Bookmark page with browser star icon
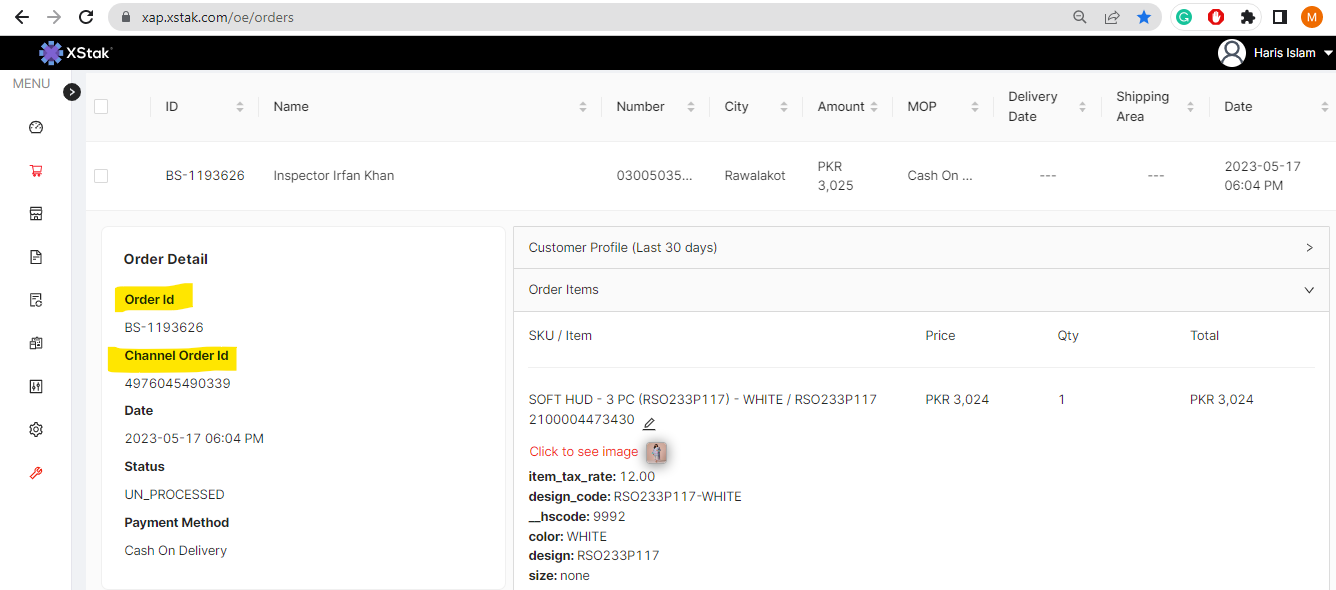The height and width of the screenshot is (590, 1336). [1143, 17]
